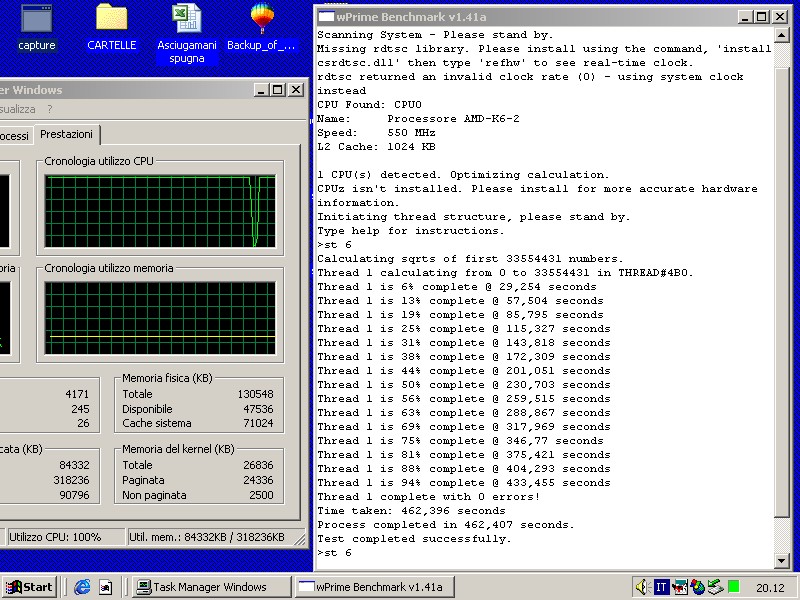Open the CARTELLE folder on desktop
The image size is (800, 600).
pos(111,27)
